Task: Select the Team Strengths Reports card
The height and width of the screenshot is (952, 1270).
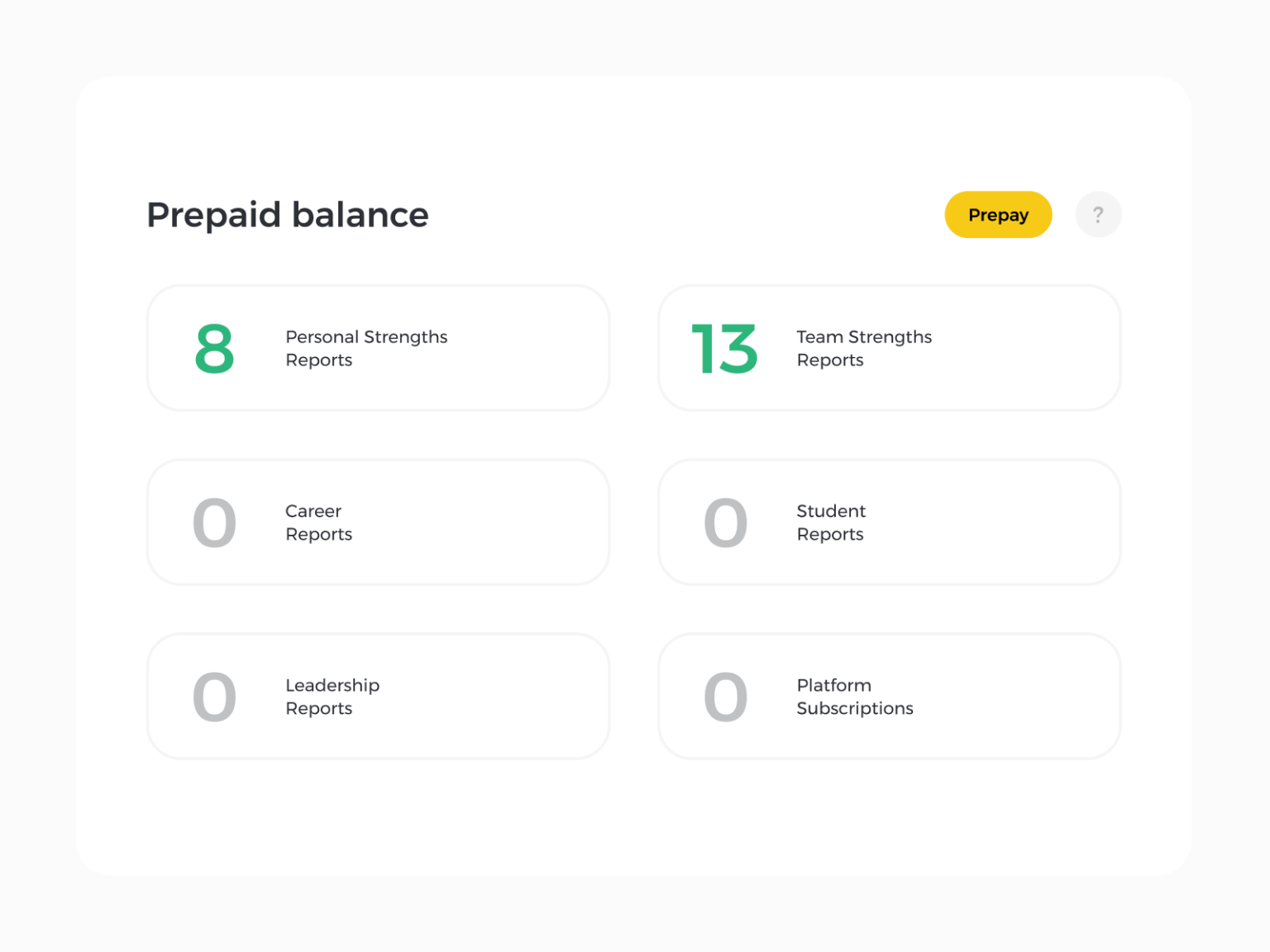Action: pyautogui.click(x=889, y=348)
